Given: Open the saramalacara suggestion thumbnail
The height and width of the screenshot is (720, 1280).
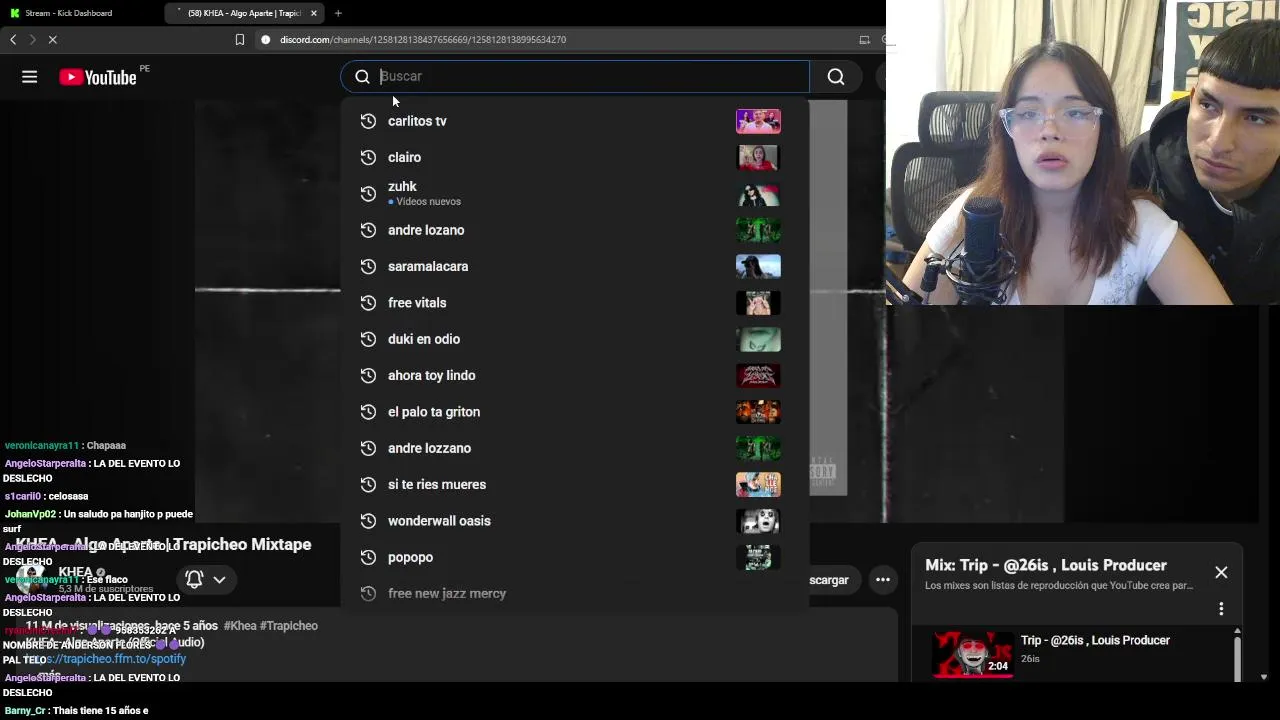Looking at the screenshot, I should (758, 266).
